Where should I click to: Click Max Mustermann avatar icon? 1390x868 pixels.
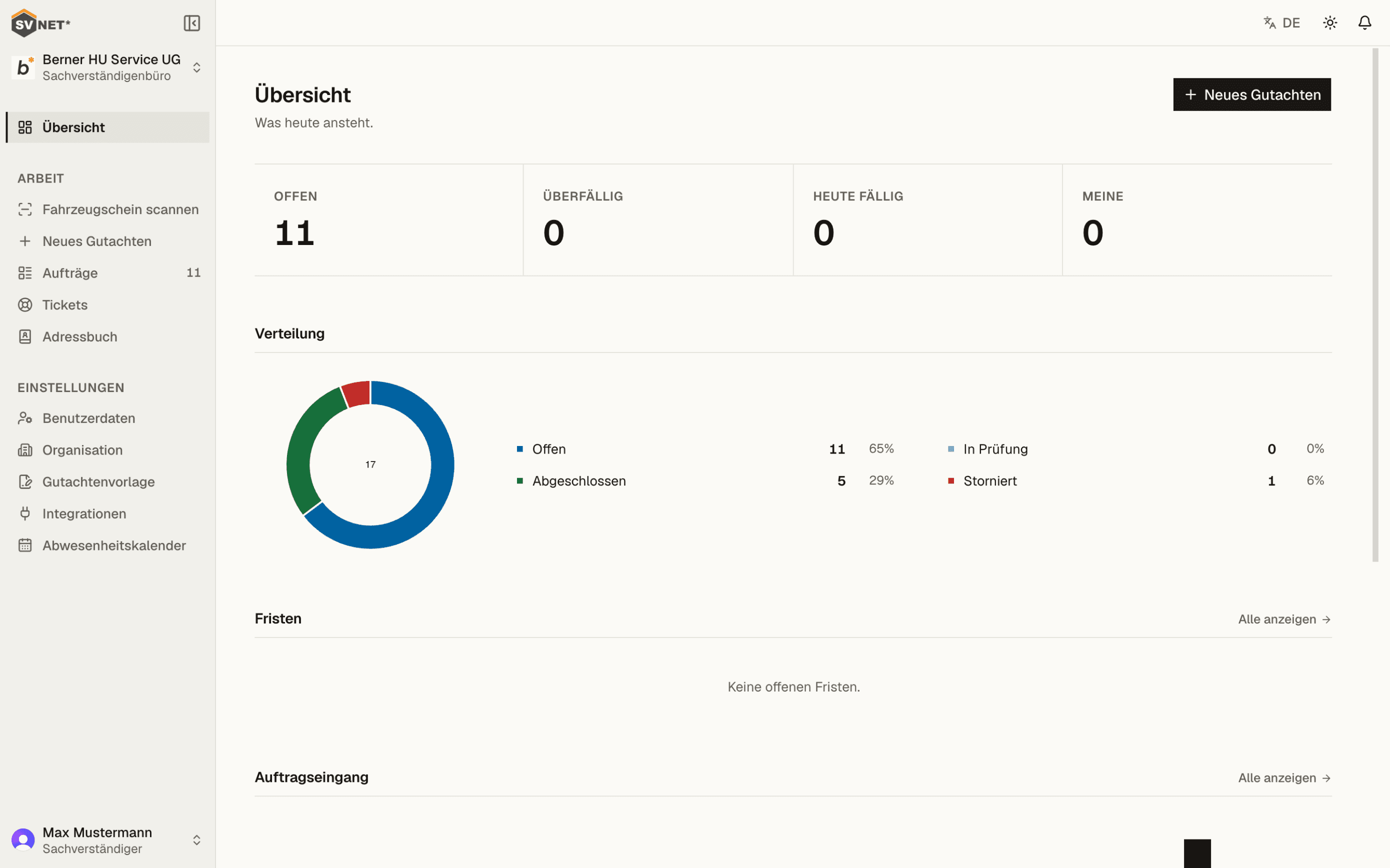(23, 840)
